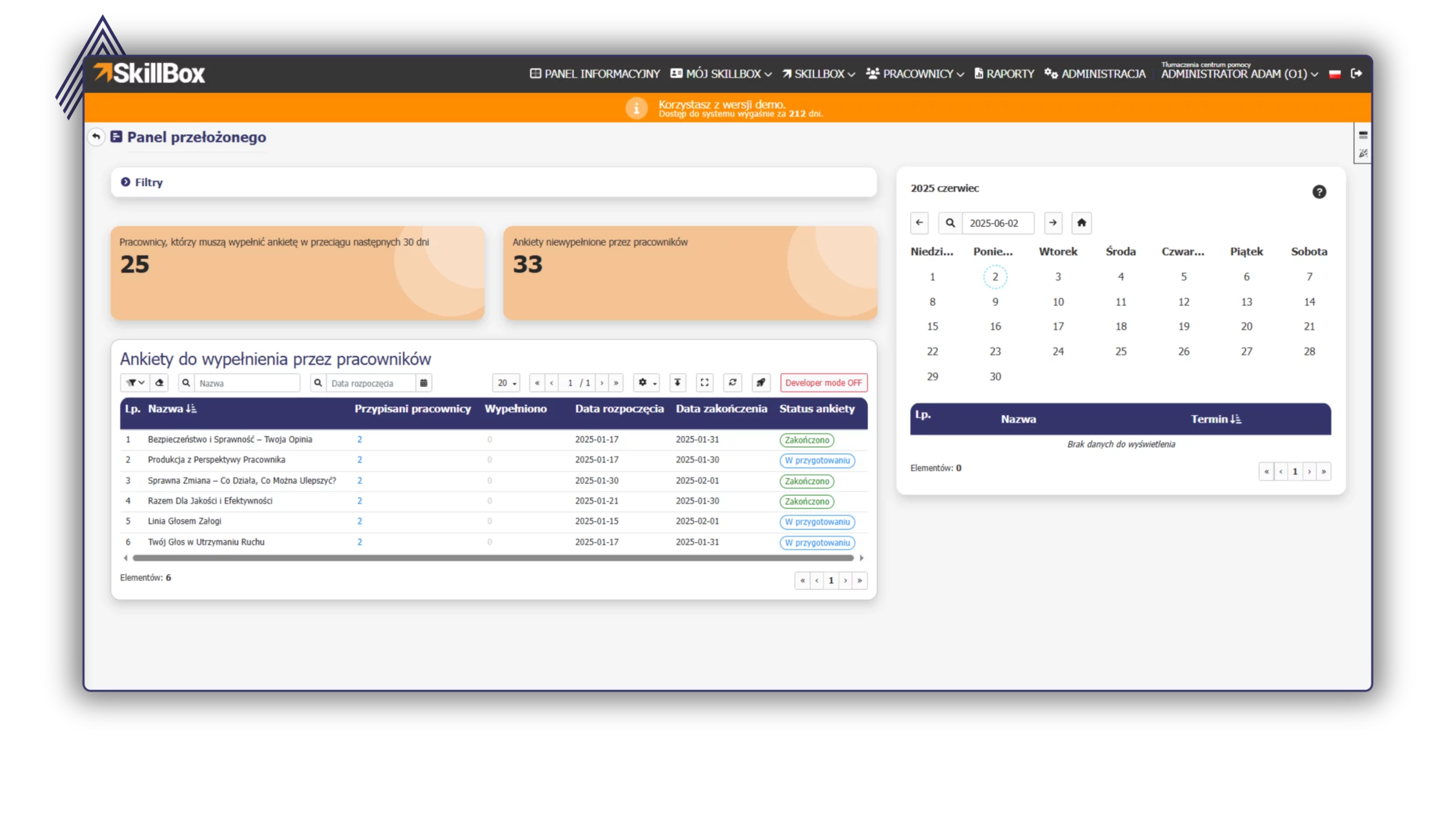Click the top icon in right side strip
This screenshot has height=819, width=1456.
(x=1363, y=135)
